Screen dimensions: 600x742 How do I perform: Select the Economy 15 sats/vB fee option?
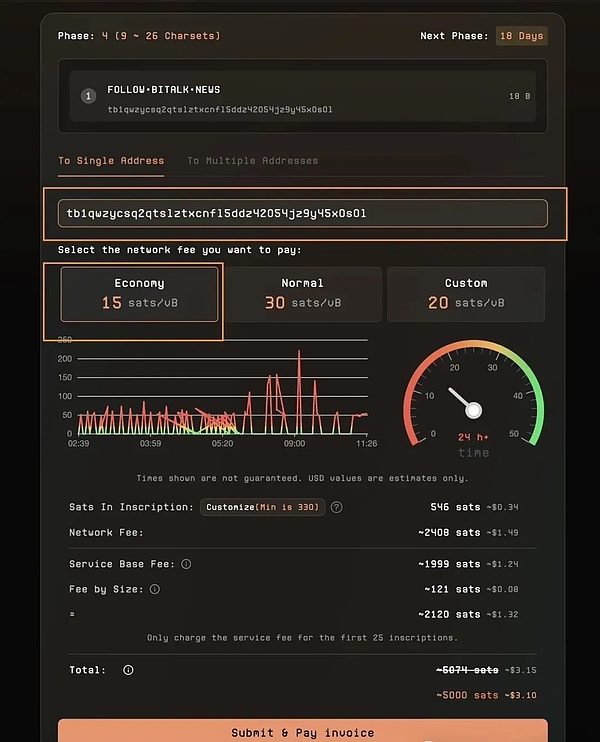139,293
